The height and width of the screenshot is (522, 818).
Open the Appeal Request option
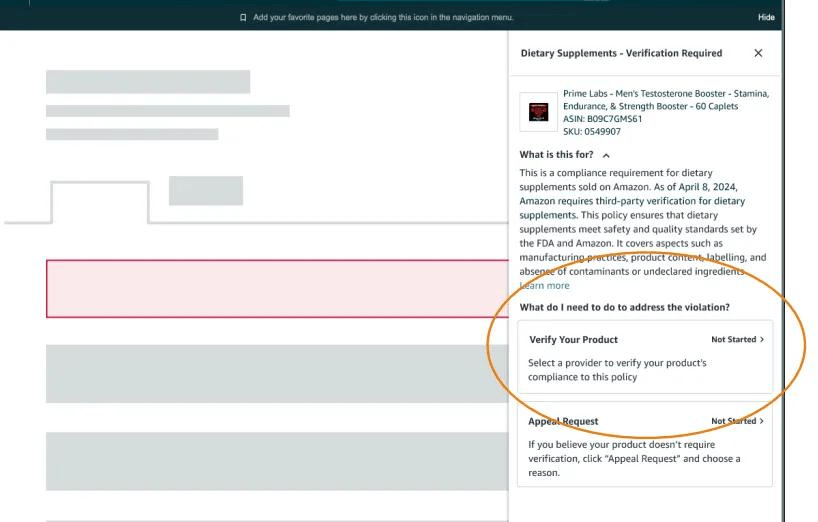pyautogui.click(x=644, y=445)
